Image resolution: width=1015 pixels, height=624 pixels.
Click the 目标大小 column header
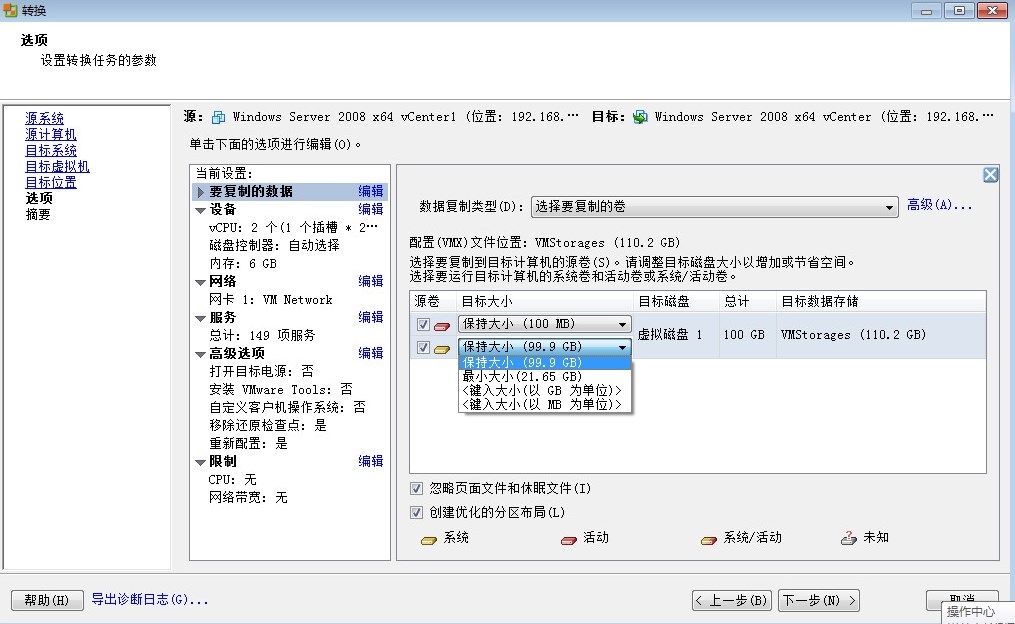tap(544, 301)
